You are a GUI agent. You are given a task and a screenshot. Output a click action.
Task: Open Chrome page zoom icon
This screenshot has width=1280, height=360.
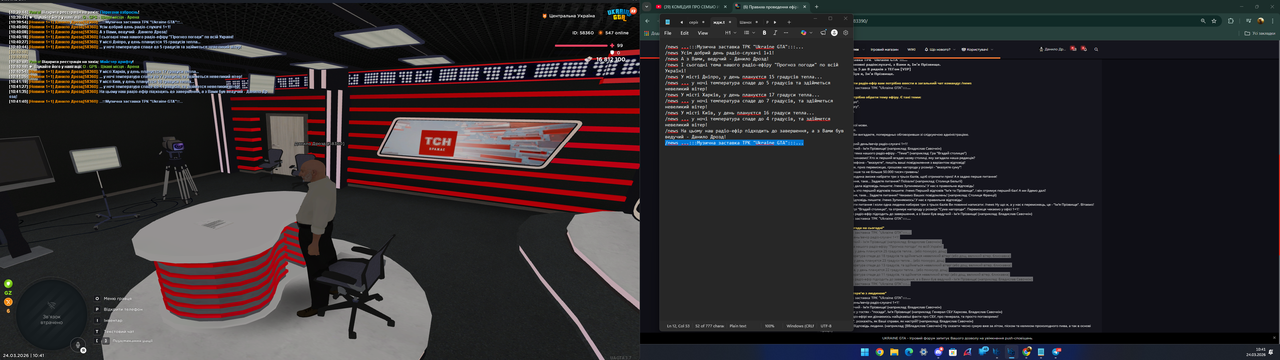(1203, 21)
